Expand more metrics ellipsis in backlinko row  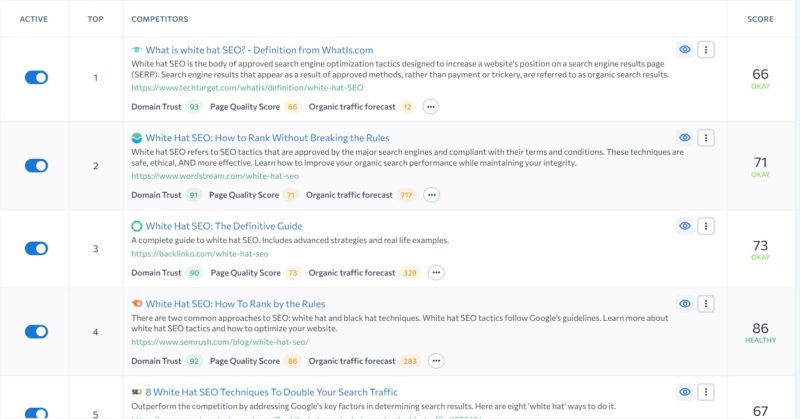[436, 273]
